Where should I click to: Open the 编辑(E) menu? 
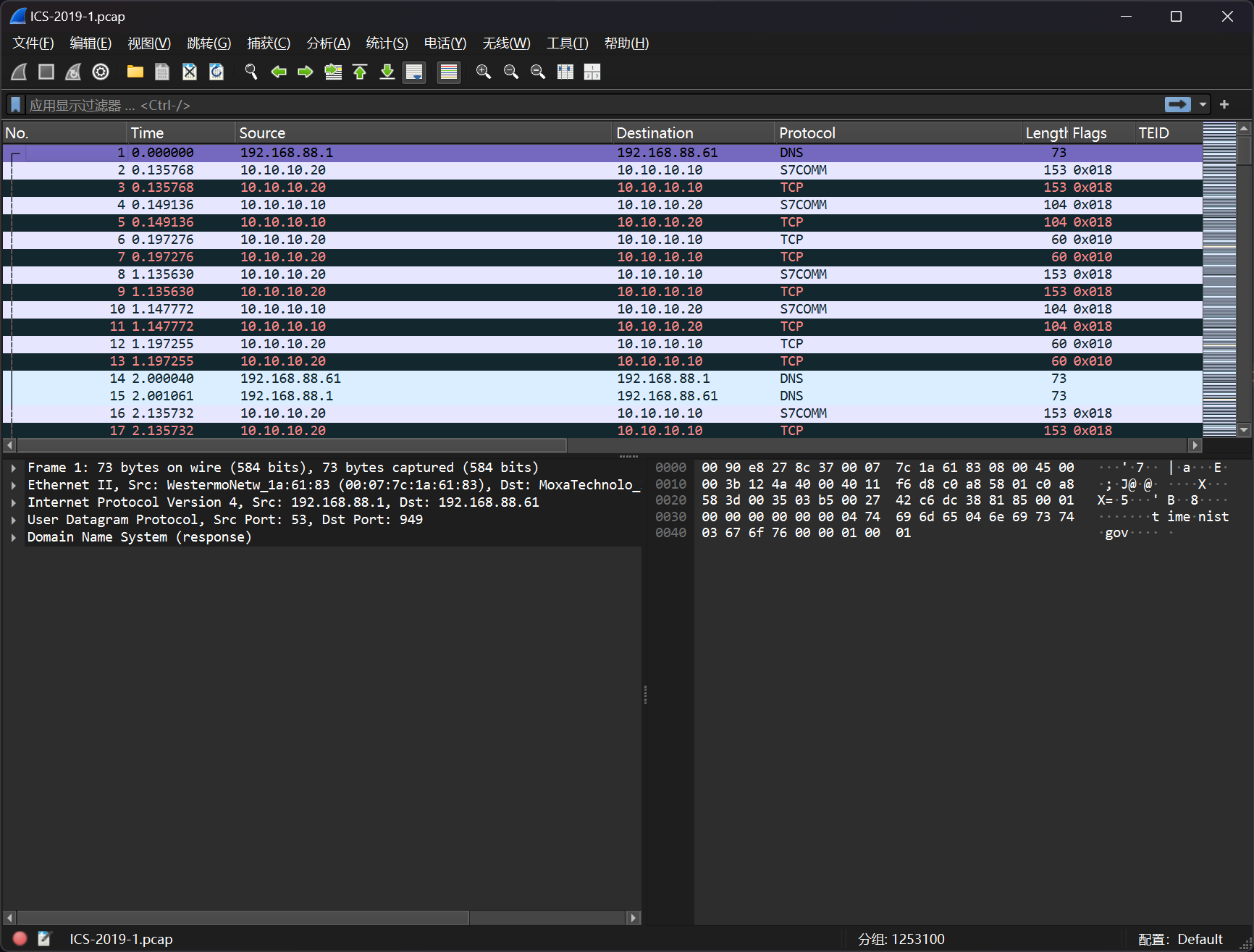pyautogui.click(x=91, y=43)
